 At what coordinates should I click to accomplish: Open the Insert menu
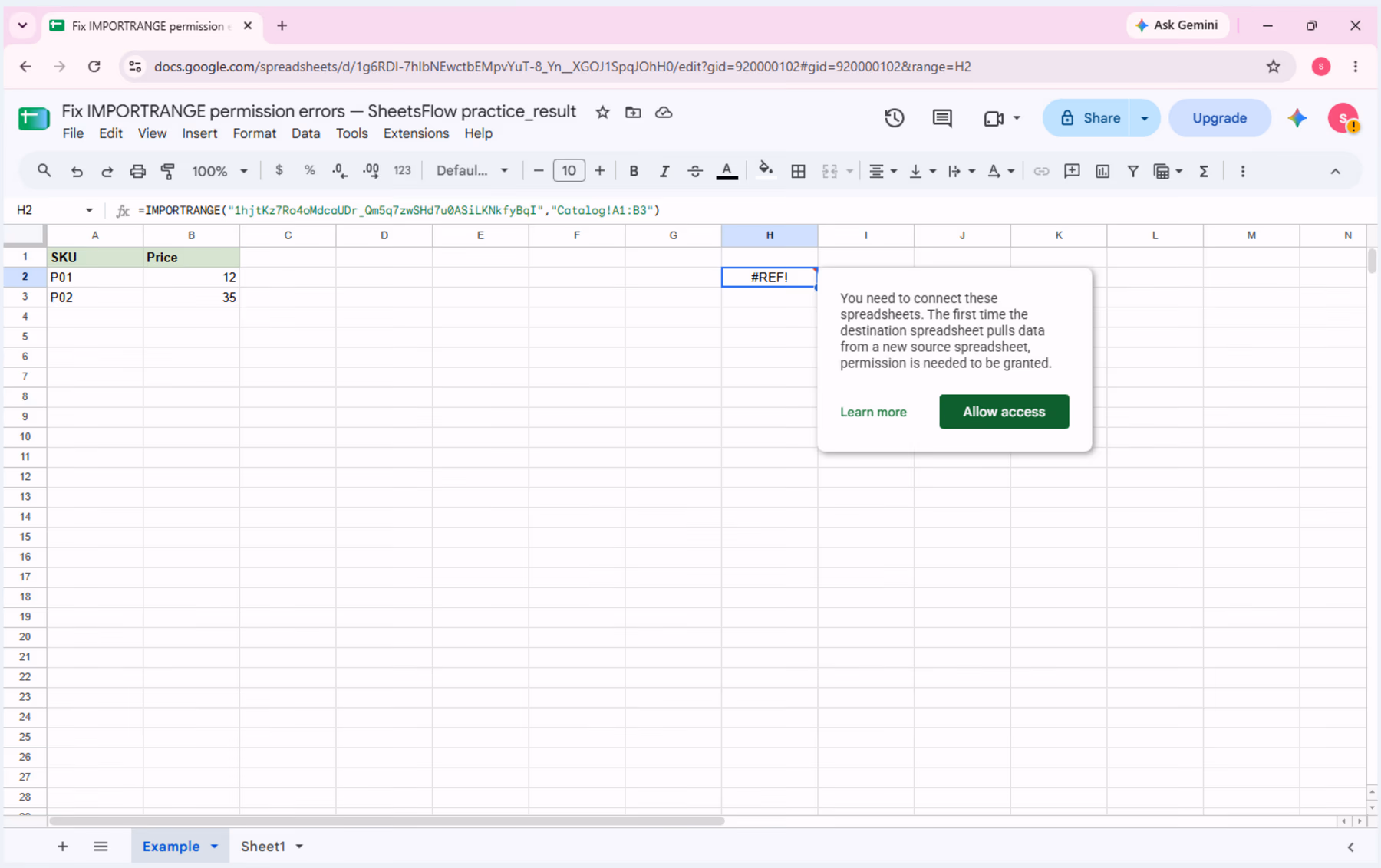pos(199,133)
